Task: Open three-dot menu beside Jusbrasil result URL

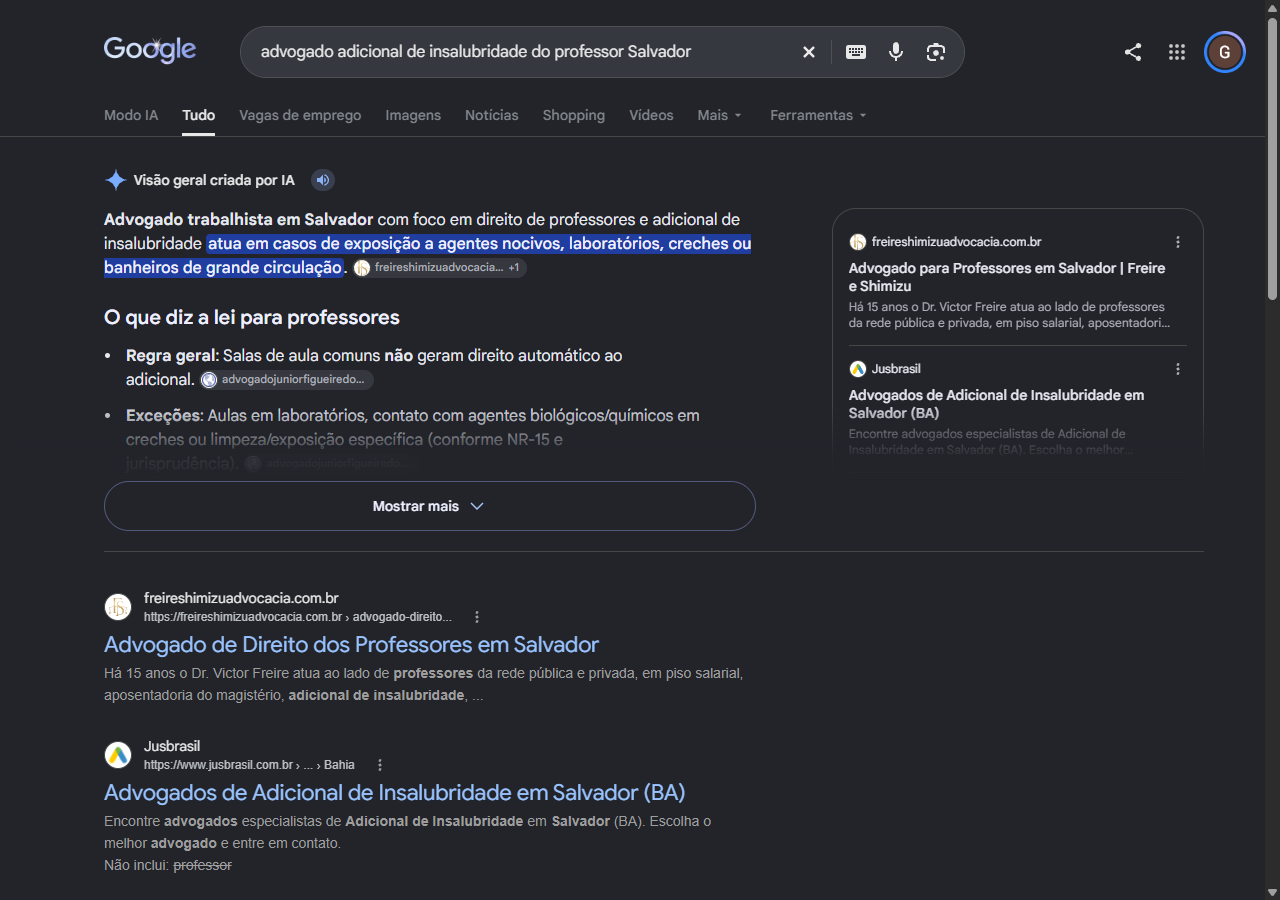Action: pos(379,765)
